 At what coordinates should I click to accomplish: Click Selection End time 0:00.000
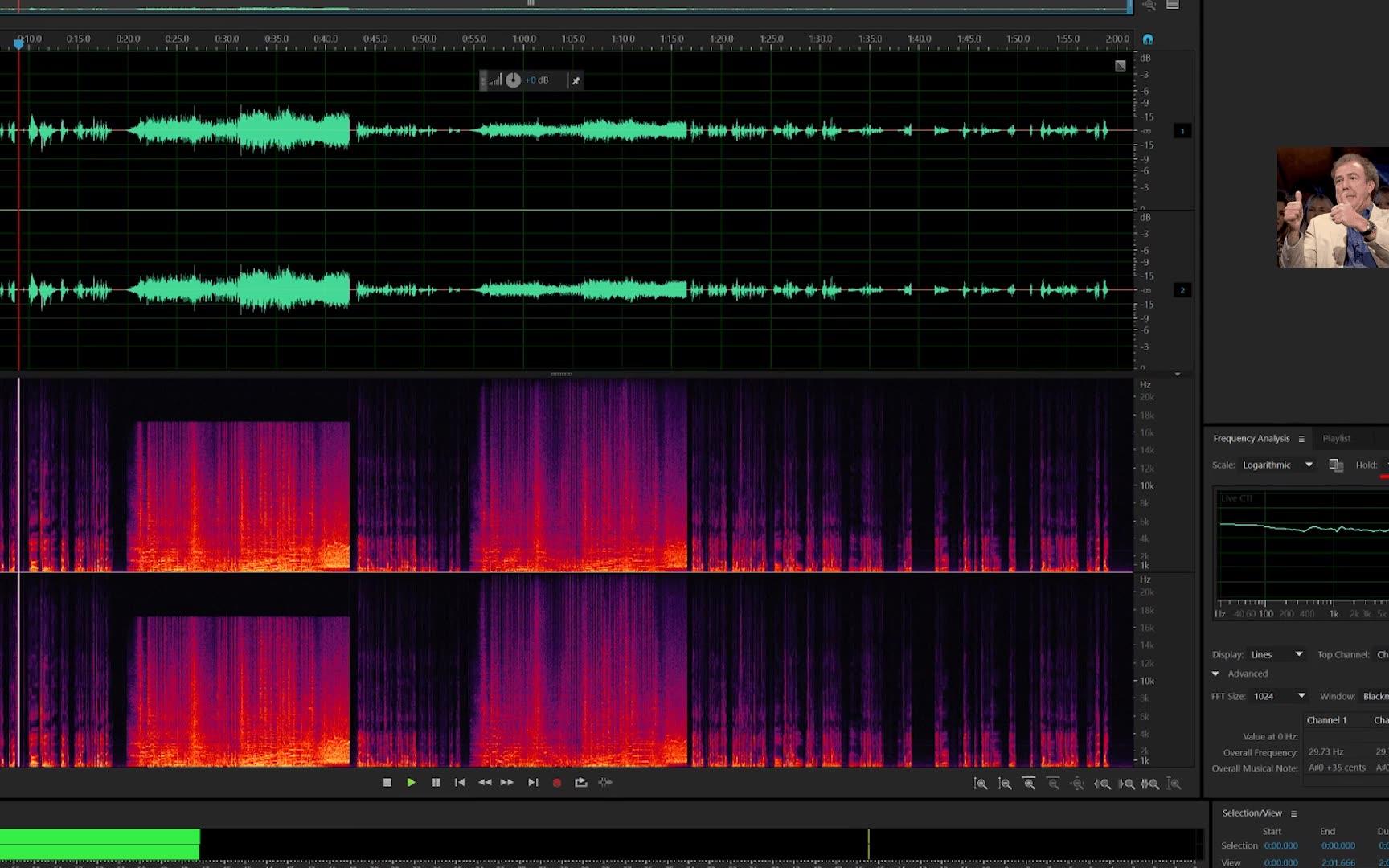click(1338, 845)
